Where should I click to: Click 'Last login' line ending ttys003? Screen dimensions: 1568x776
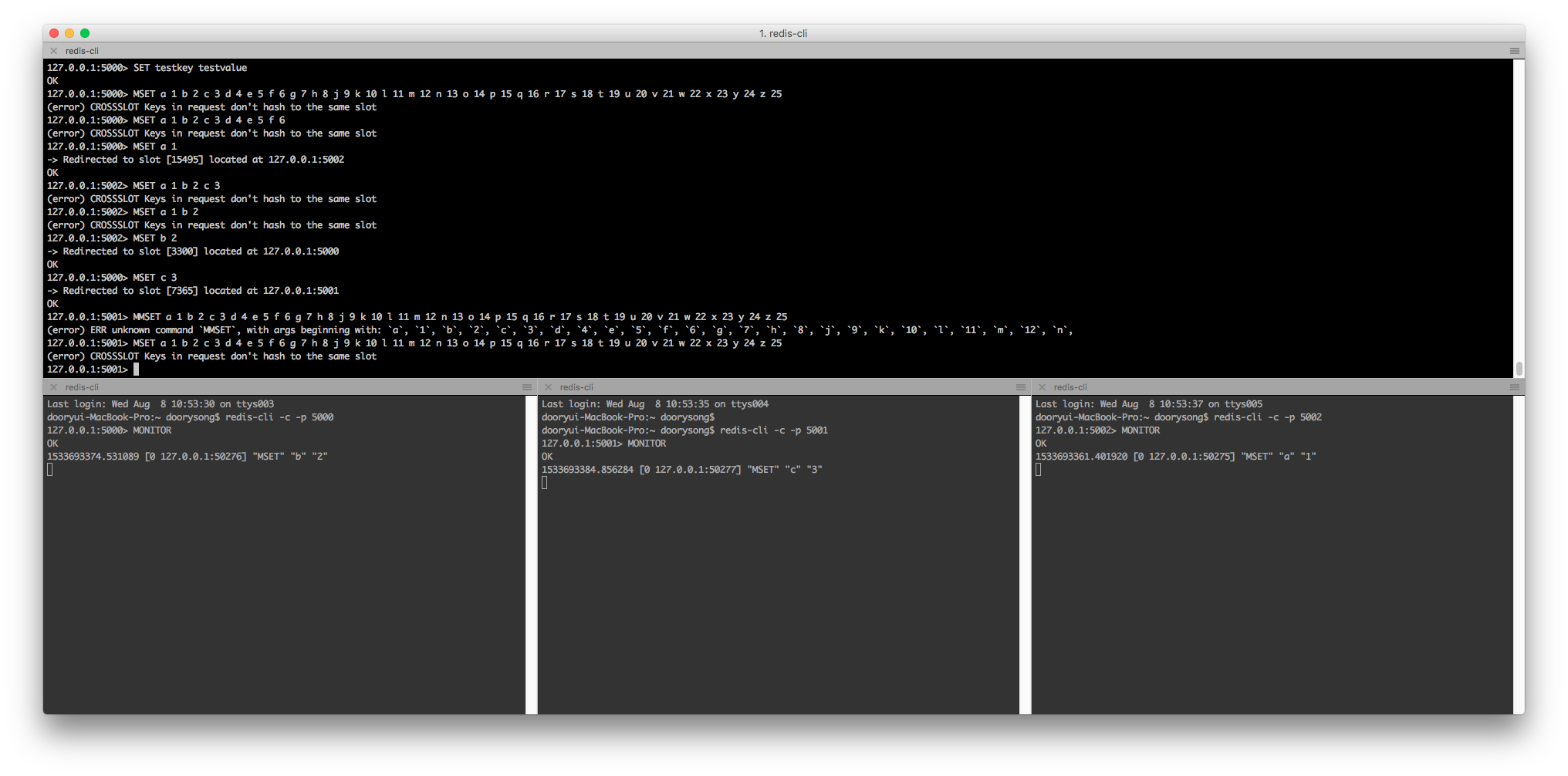click(x=161, y=404)
